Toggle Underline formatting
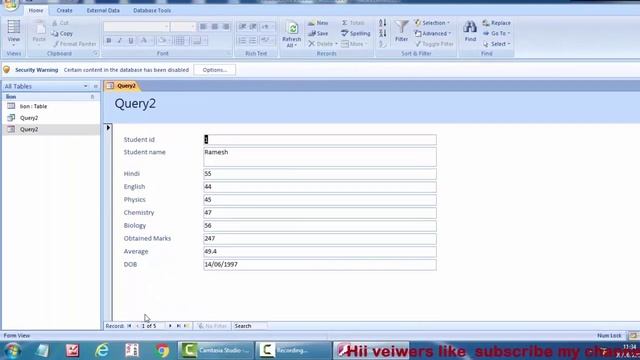 point(131,40)
